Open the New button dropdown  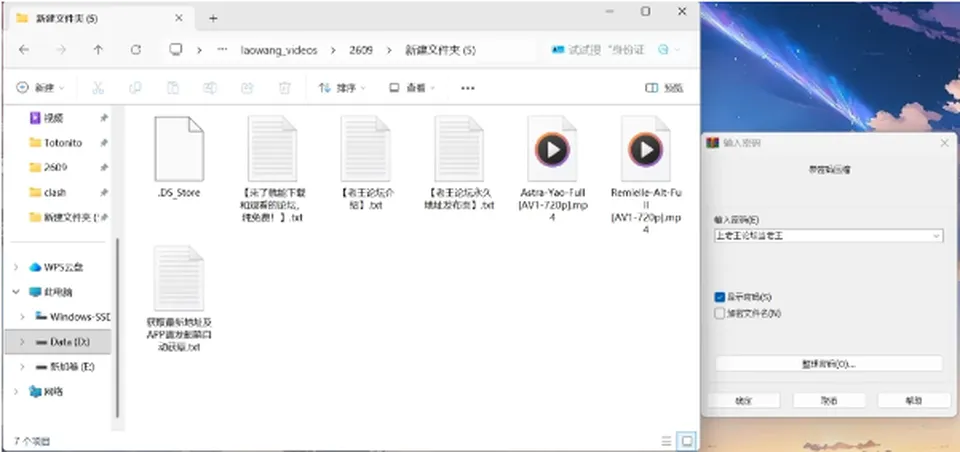point(40,88)
